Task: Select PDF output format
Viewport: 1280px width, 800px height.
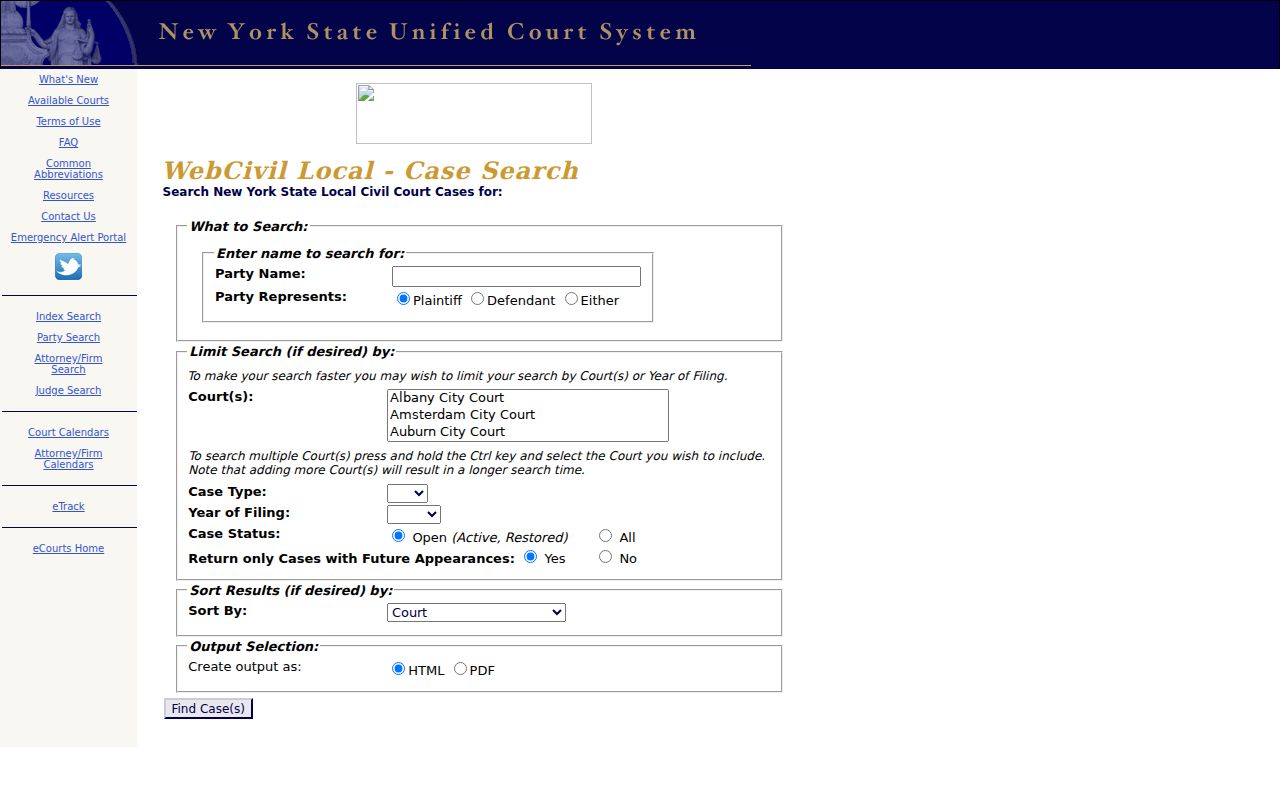Action: coord(460,669)
